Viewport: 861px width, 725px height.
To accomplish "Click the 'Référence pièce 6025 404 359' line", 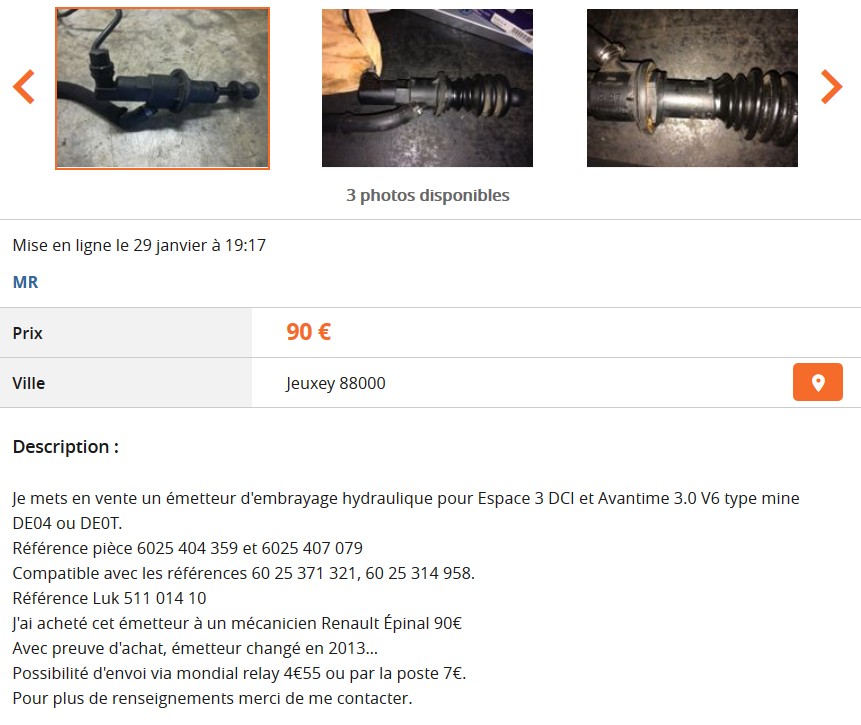I will pyautogui.click(x=187, y=548).
